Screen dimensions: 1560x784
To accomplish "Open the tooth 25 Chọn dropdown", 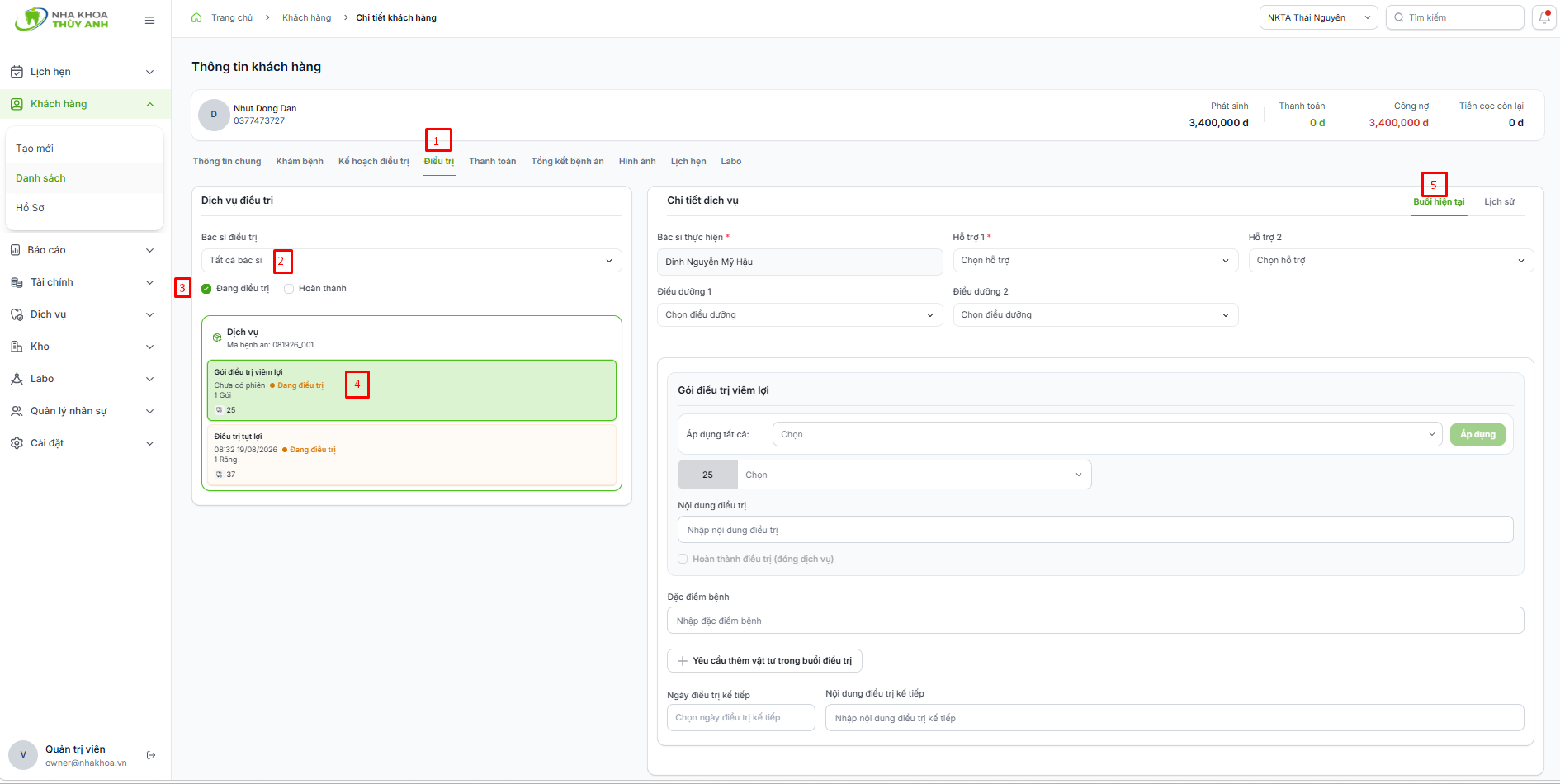I will tap(914, 475).
